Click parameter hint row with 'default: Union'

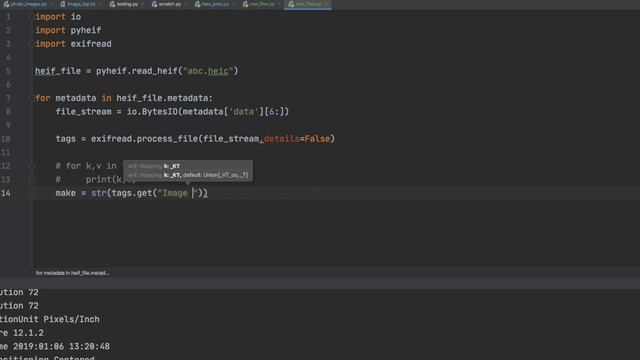188,175
